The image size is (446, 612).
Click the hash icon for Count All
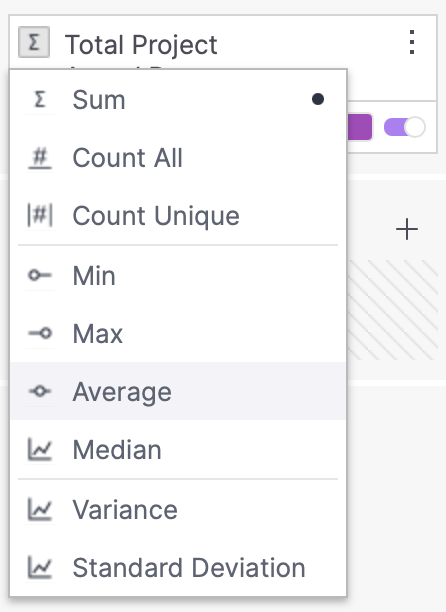[40, 158]
